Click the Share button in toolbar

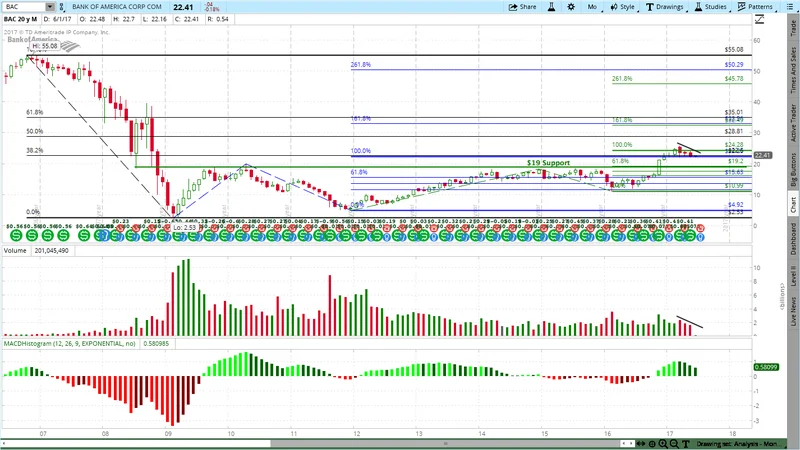tap(522, 6)
